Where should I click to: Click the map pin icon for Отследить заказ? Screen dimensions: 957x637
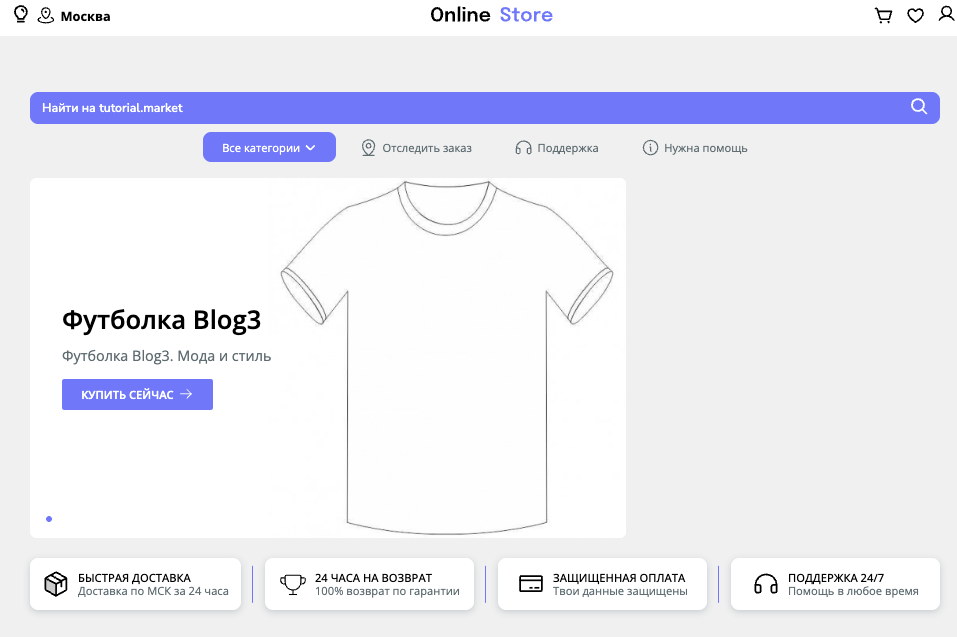[368, 148]
